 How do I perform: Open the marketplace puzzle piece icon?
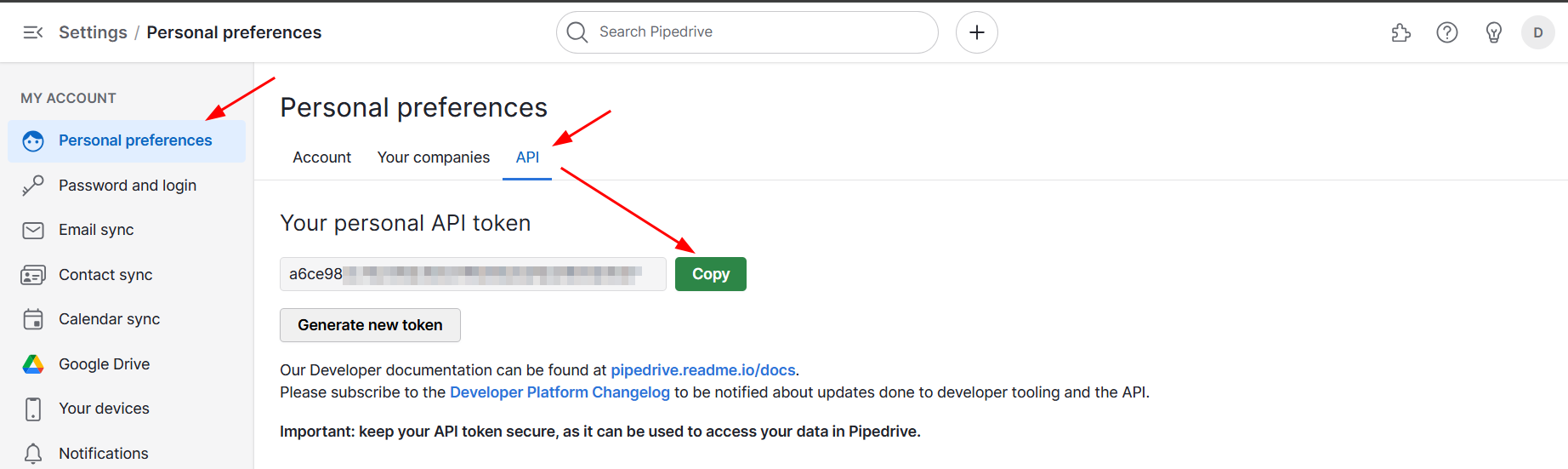pos(1400,32)
